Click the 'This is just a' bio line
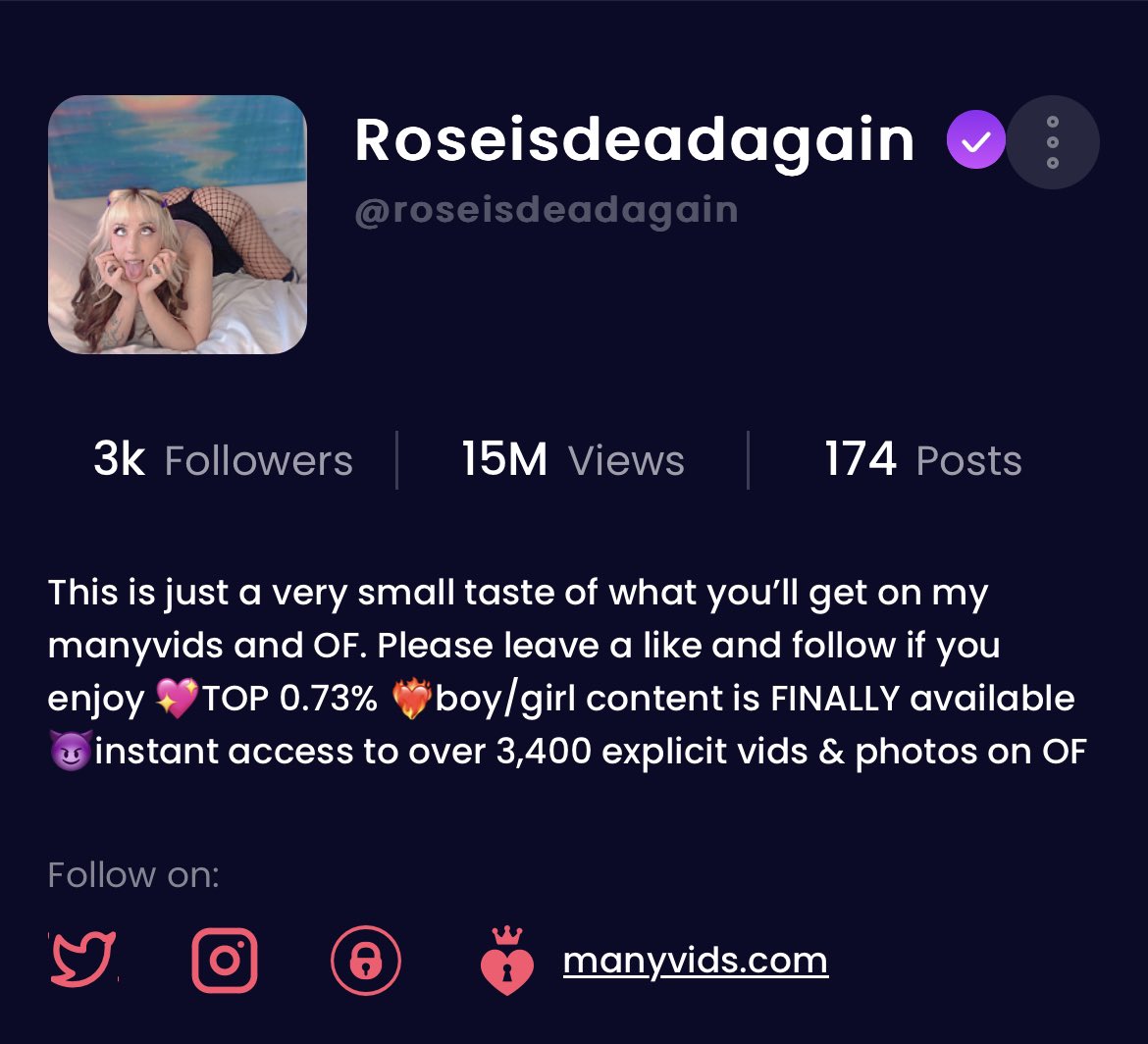The image size is (1148, 1044). (x=518, y=594)
